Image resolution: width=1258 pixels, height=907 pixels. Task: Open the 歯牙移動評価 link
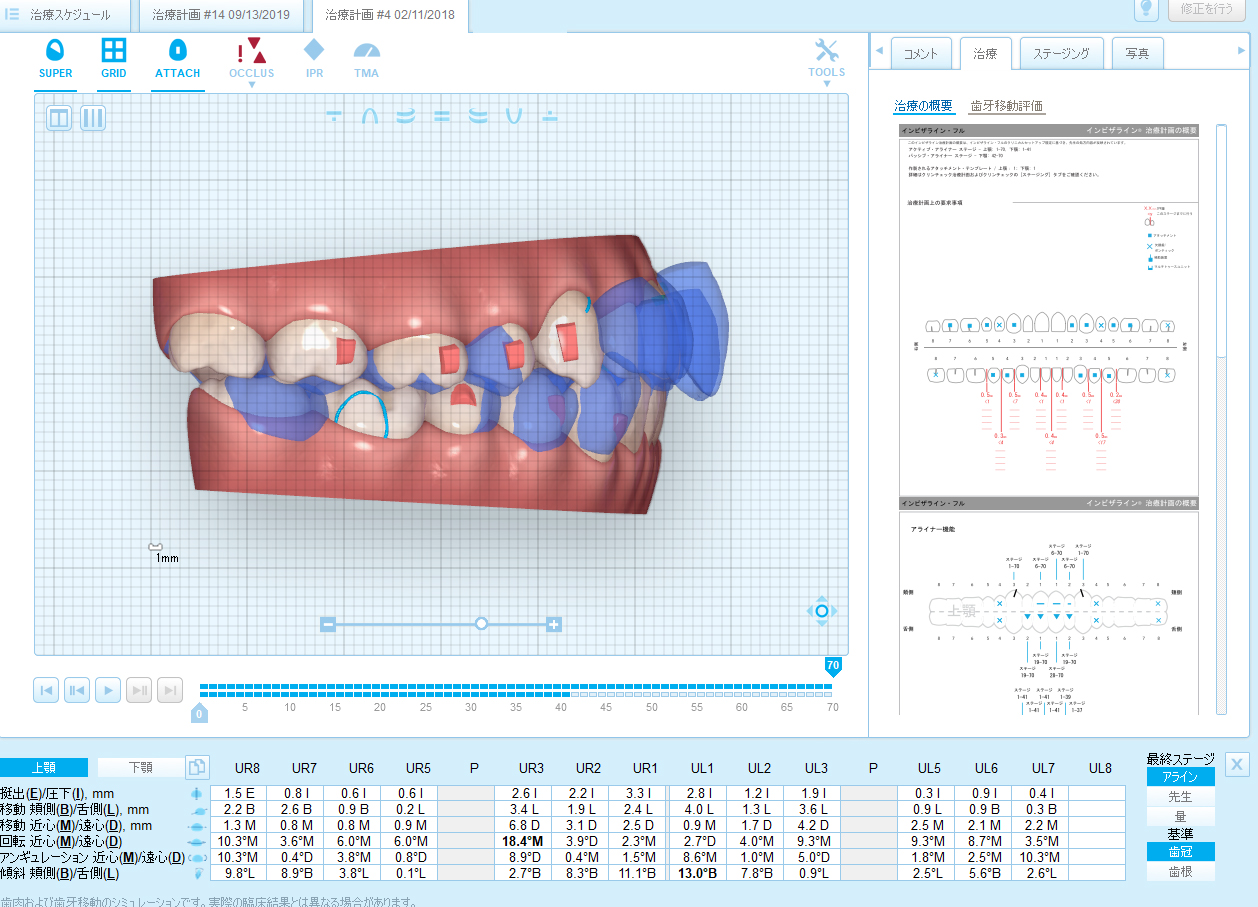click(1006, 106)
